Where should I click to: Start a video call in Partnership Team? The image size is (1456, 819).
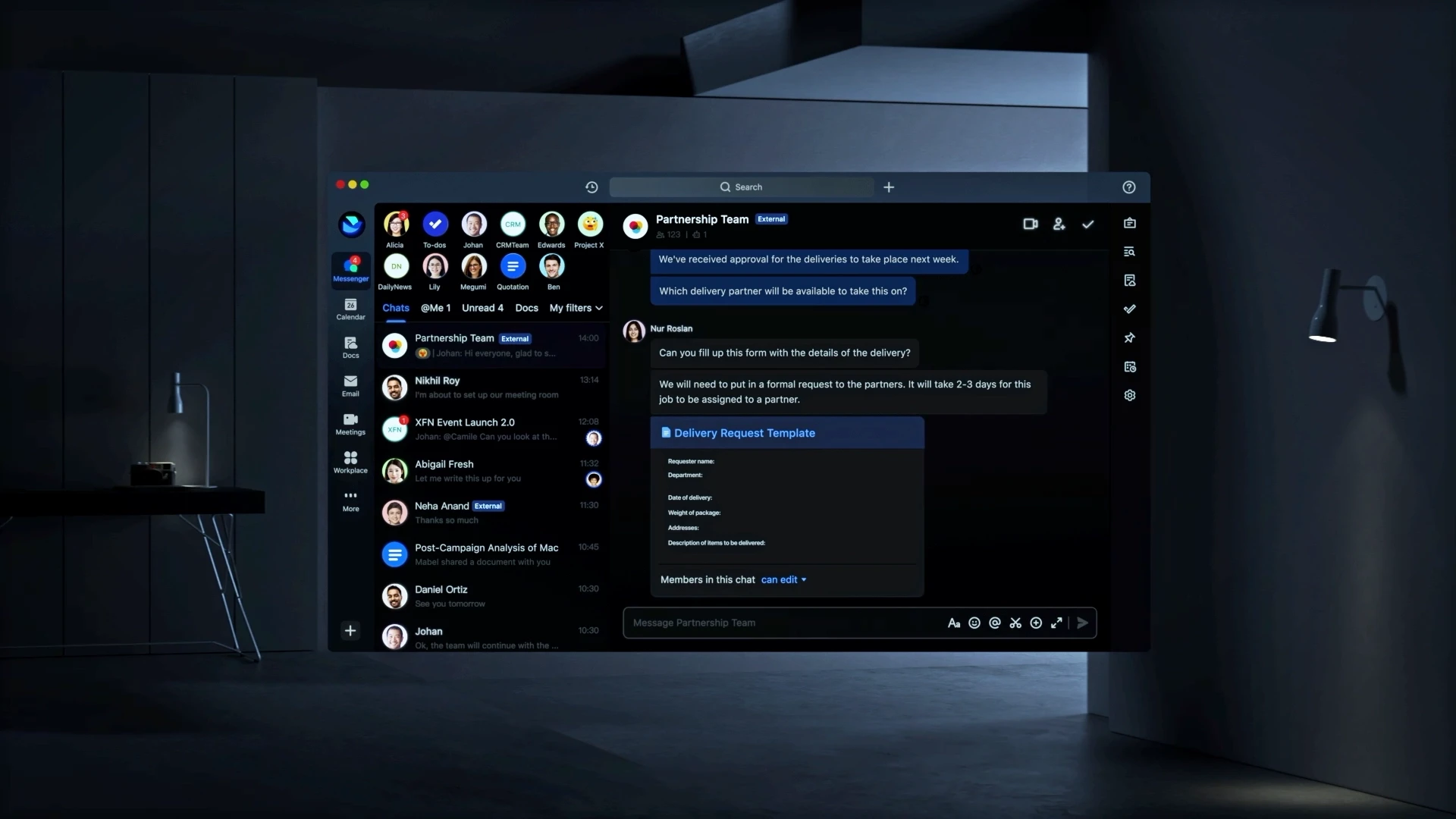pyautogui.click(x=1030, y=224)
